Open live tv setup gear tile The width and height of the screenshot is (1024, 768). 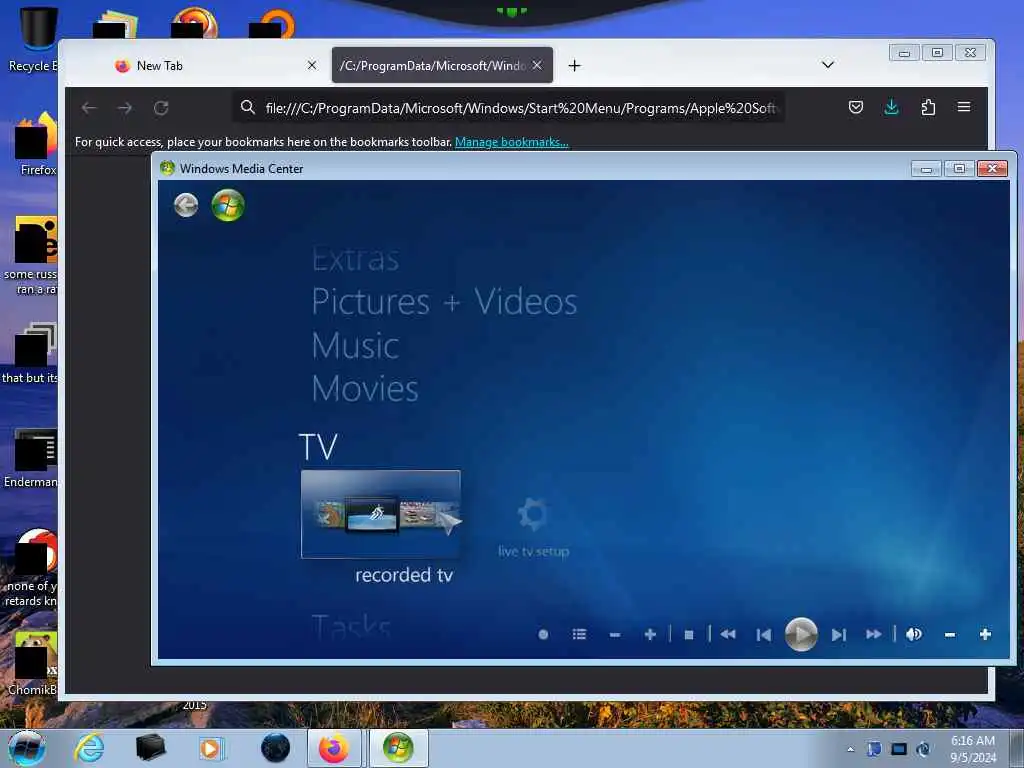[x=534, y=528]
